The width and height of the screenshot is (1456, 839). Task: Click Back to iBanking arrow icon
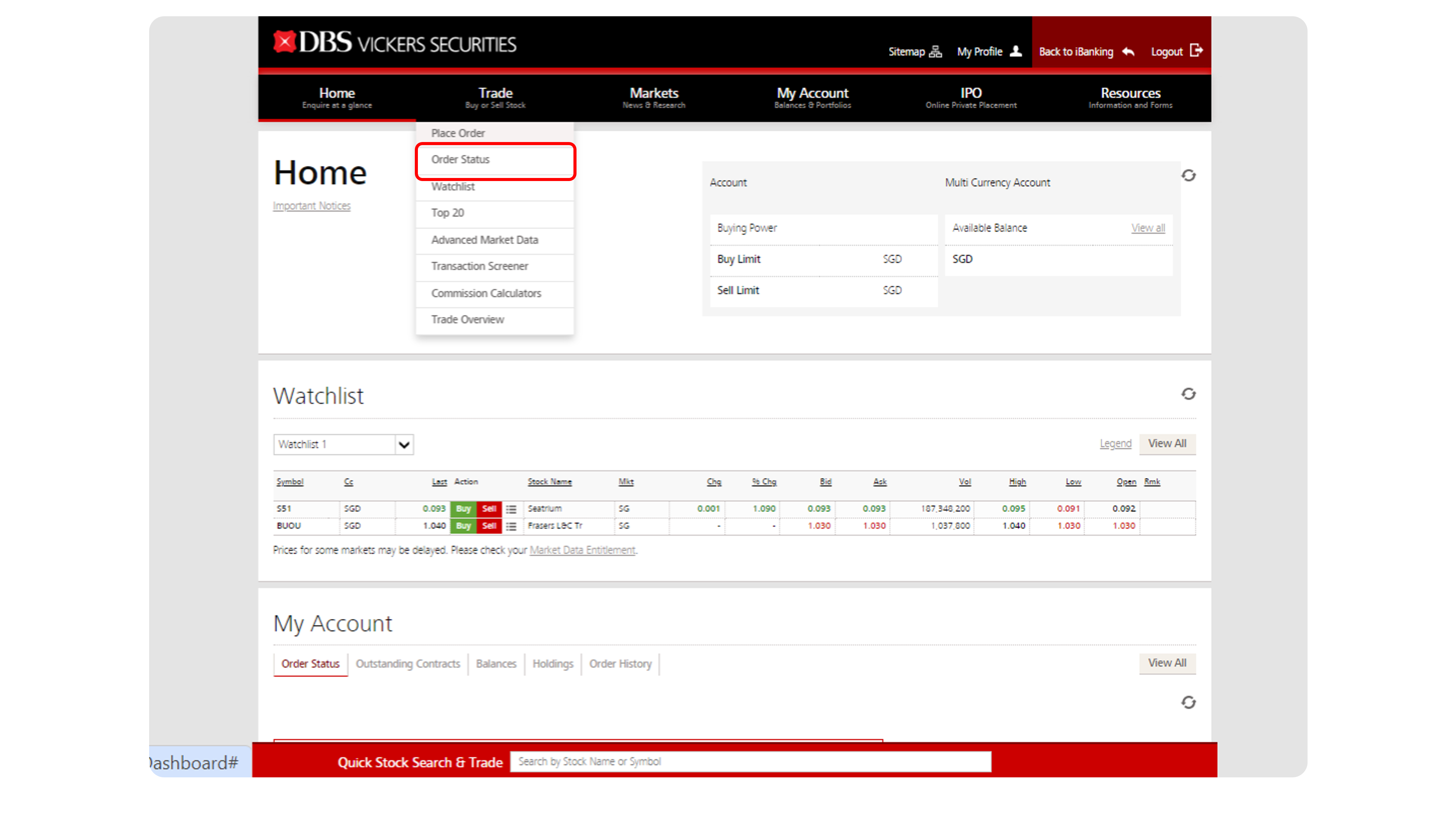pos(1128,52)
